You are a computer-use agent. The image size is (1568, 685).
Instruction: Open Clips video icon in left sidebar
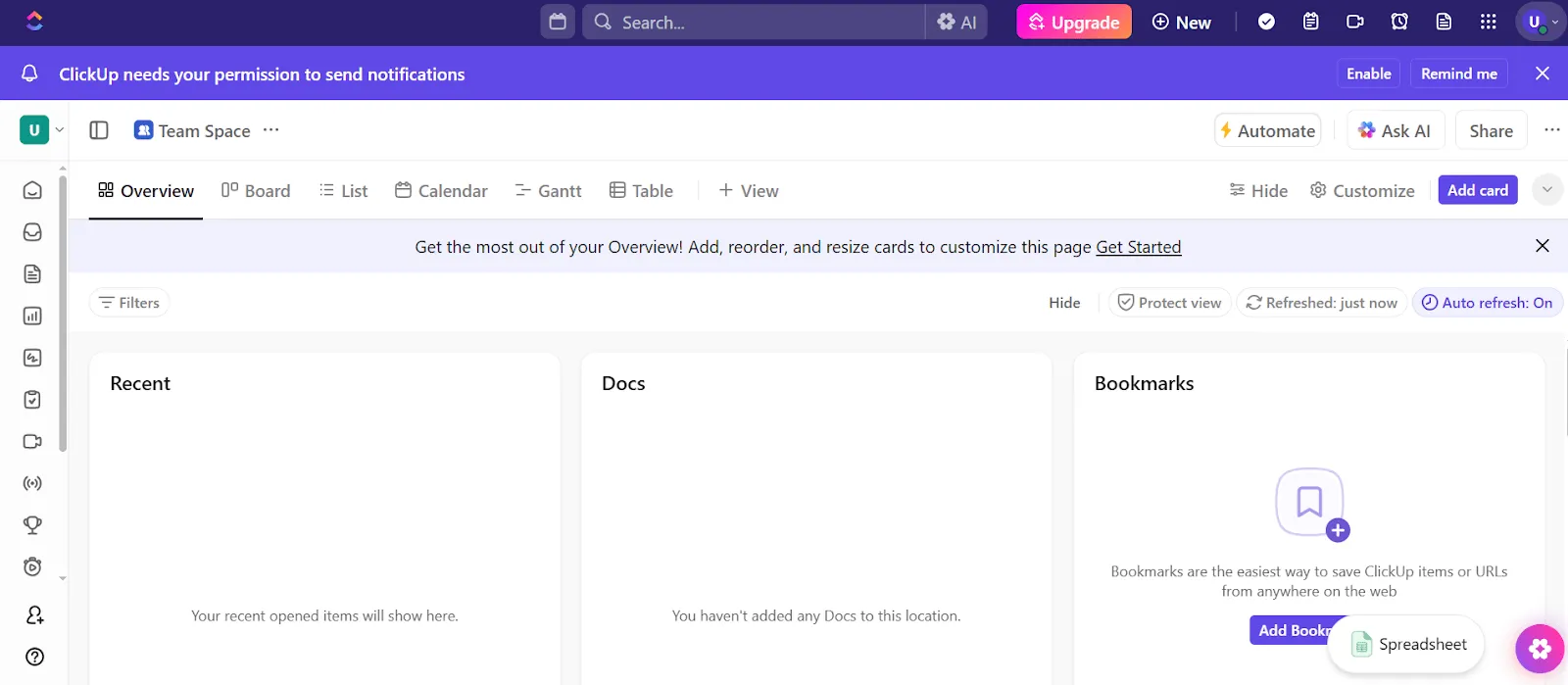(x=32, y=441)
